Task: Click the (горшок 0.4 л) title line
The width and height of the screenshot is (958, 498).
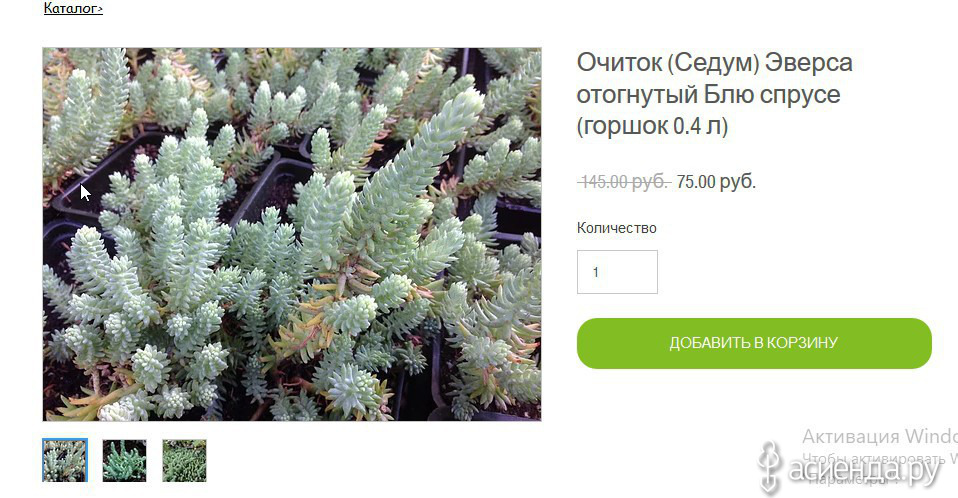Action: tap(653, 126)
